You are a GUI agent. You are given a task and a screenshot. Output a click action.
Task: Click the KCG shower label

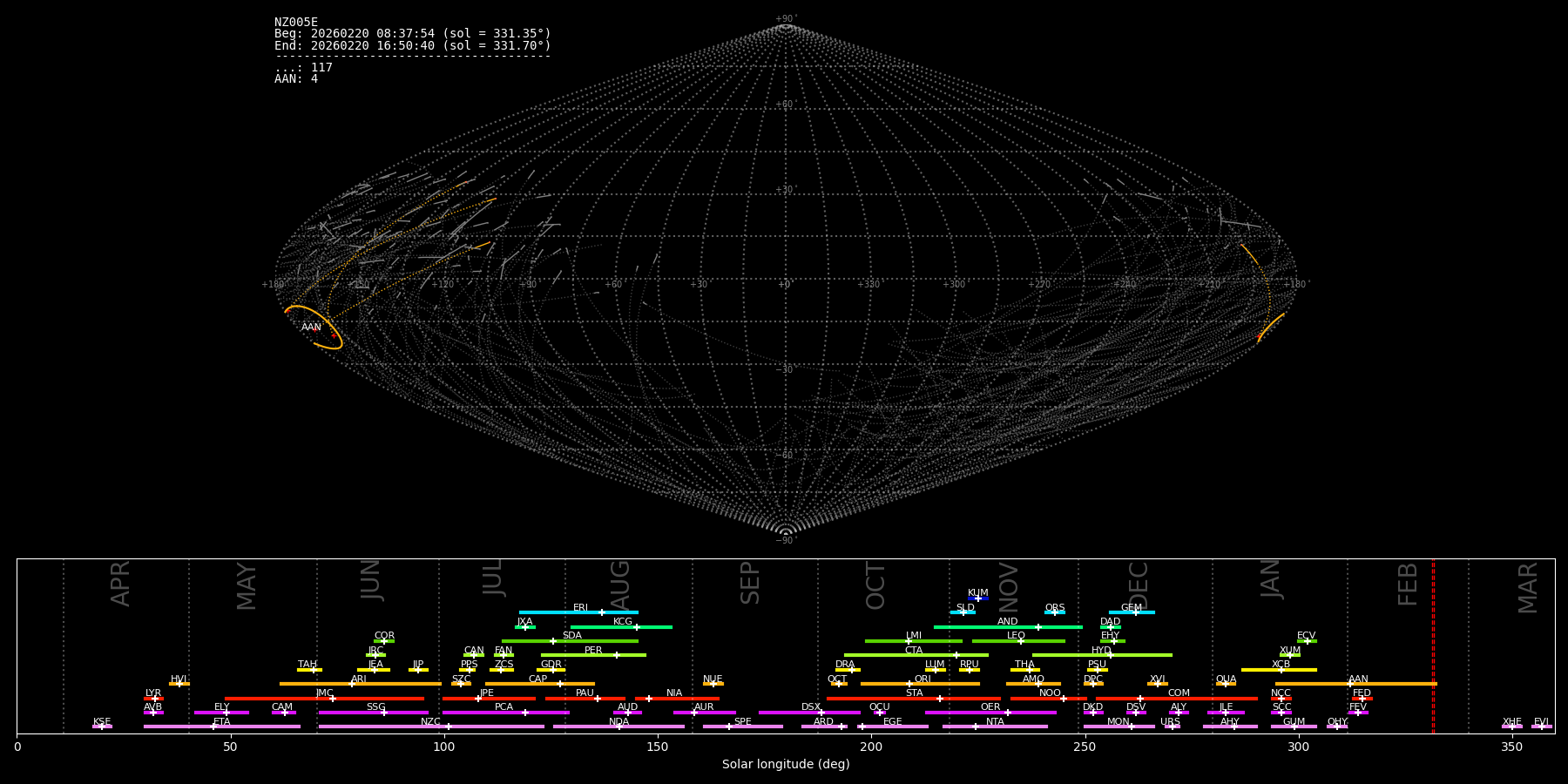(x=623, y=622)
